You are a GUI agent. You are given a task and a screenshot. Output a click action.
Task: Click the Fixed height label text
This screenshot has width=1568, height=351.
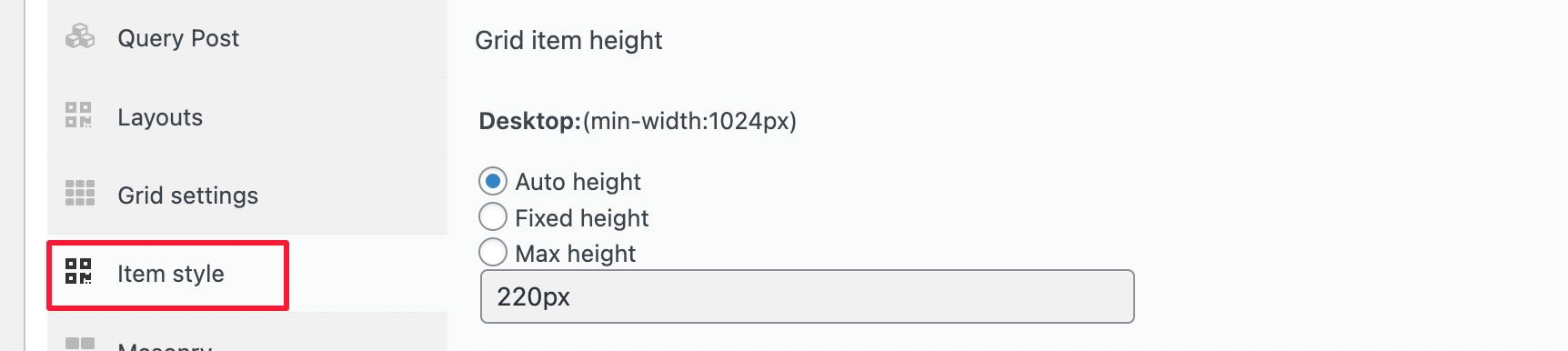click(x=582, y=218)
